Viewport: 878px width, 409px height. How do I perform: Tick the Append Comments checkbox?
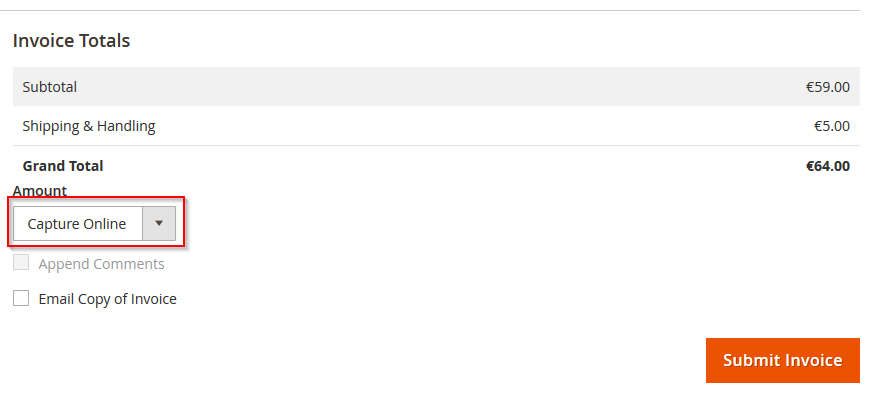coord(21,262)
